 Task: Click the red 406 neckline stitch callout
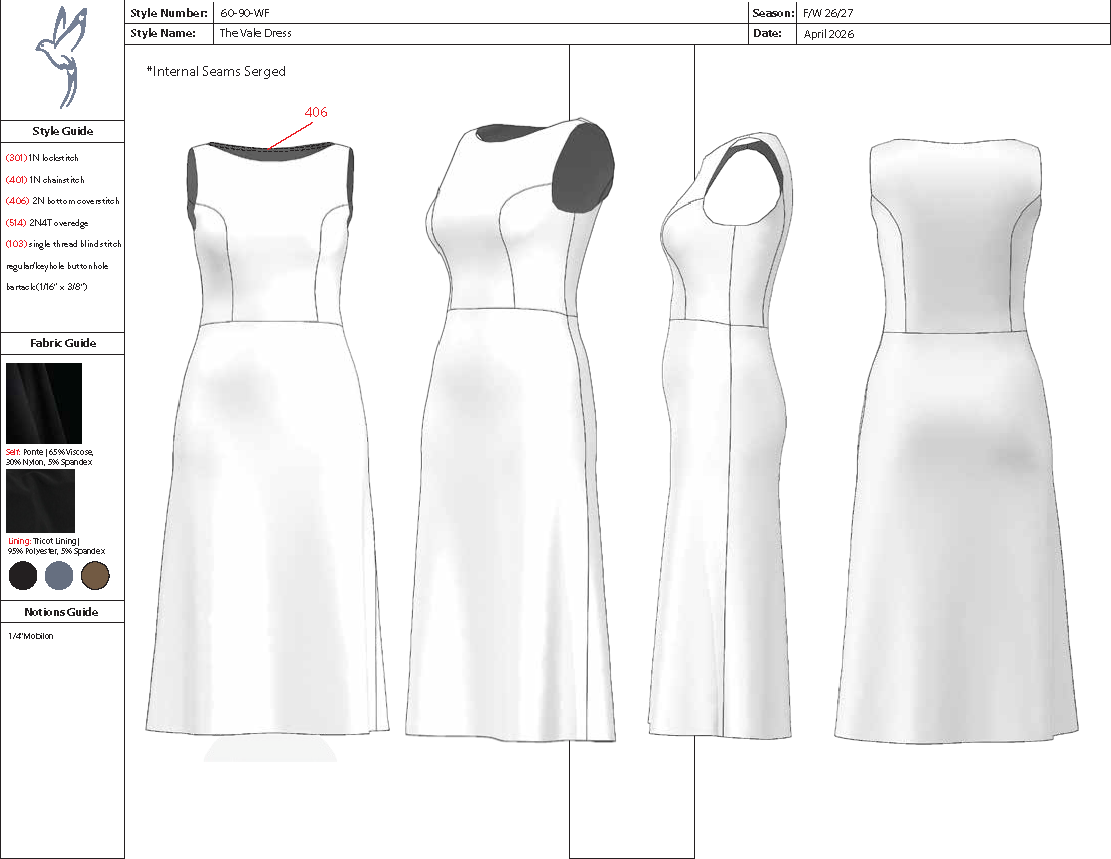[x=314, y=114]
